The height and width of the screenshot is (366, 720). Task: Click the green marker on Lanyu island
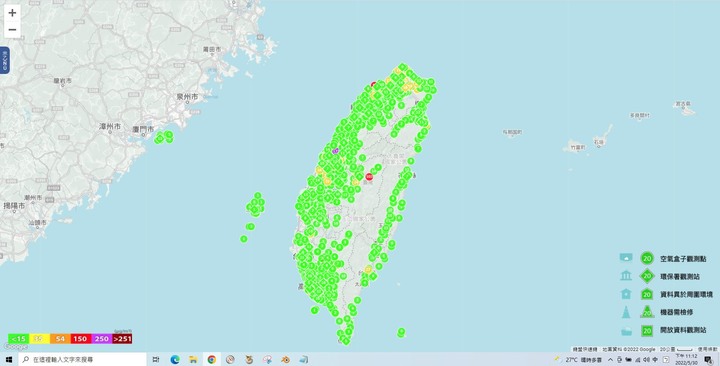pyautogui.click(x=401, y=331)
